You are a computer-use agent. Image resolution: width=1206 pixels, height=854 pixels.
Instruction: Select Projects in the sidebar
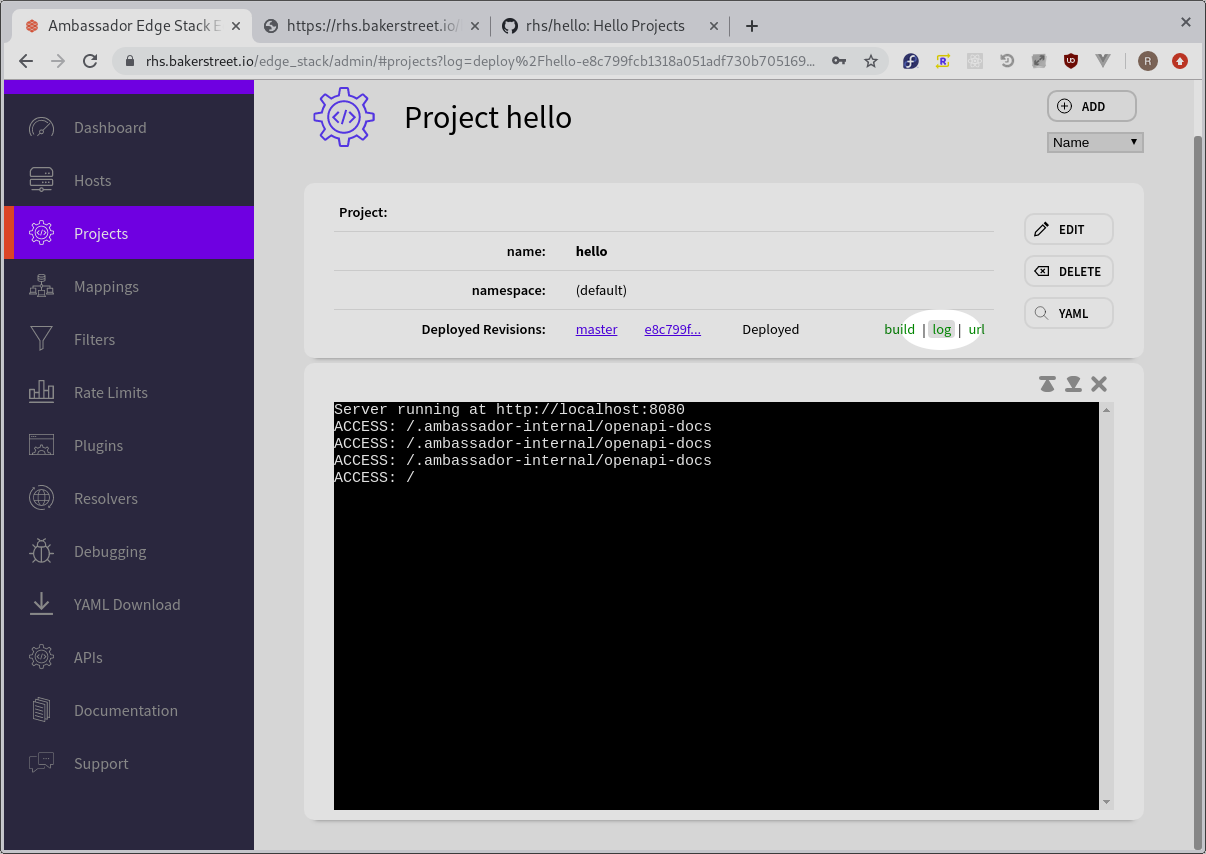click(x=129, y=233)
